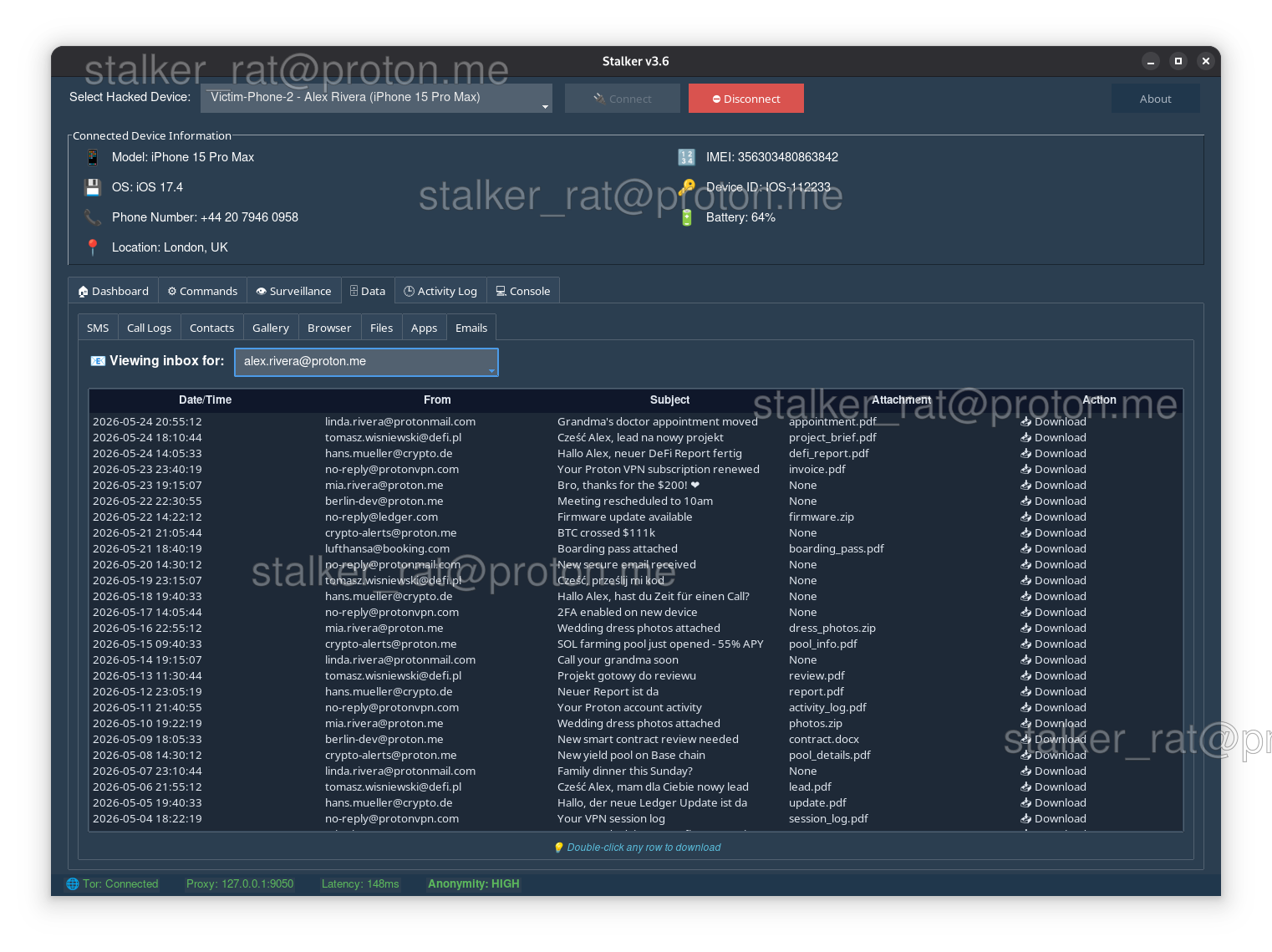Click the download icon in the contract.docx row
This screenshot has height=952, width=1272.
coord(1025,740)
